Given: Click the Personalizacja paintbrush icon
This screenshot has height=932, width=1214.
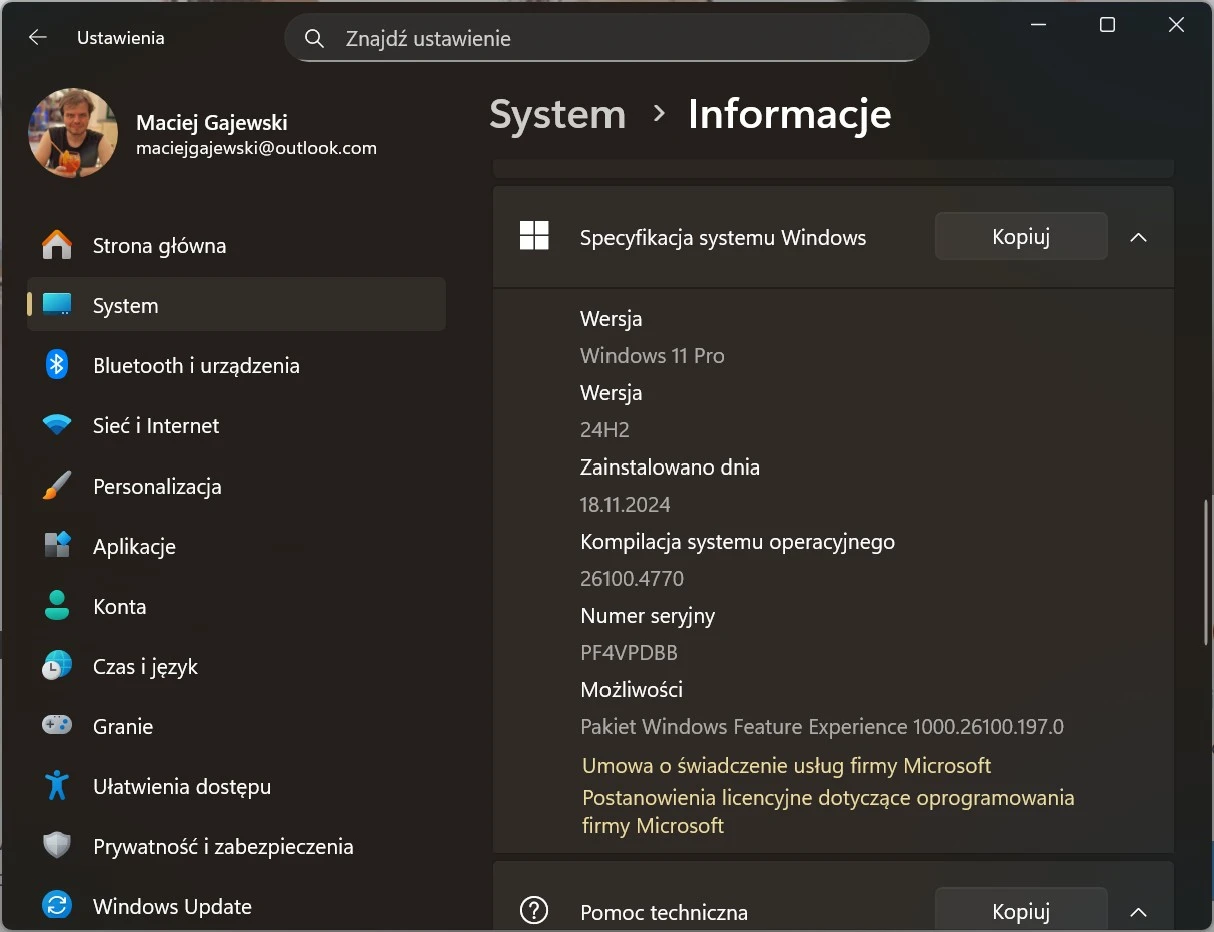Looking at the screenshot, I should tap(57, 486).
